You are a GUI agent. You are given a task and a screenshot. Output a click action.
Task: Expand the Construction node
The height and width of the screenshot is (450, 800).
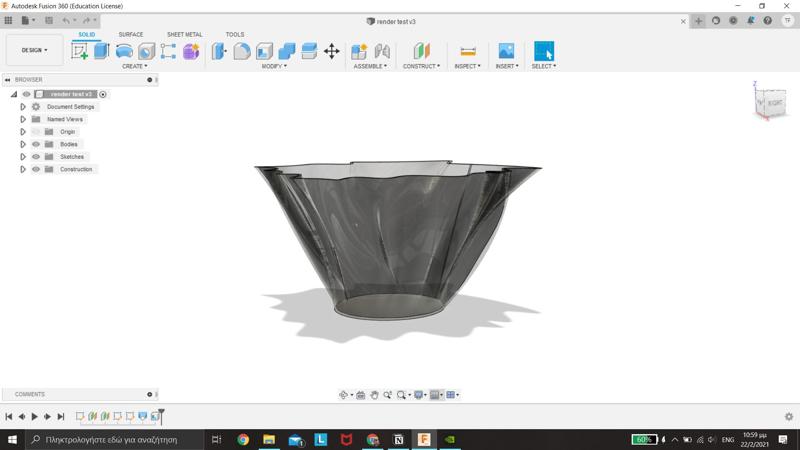tap(23, 169)
